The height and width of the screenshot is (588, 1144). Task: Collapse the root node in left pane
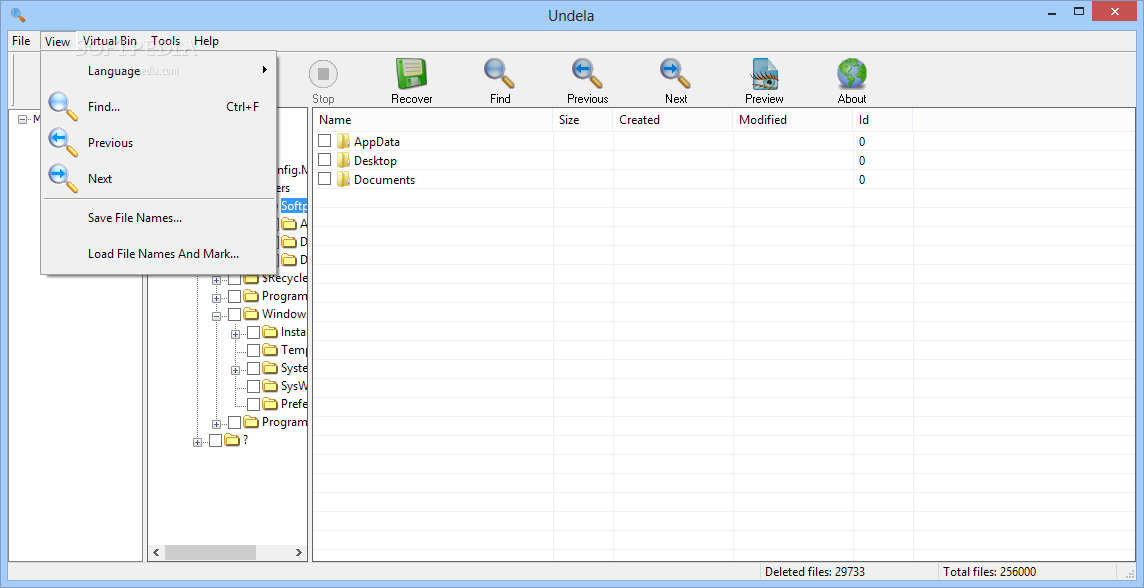(x=22, y=120)
